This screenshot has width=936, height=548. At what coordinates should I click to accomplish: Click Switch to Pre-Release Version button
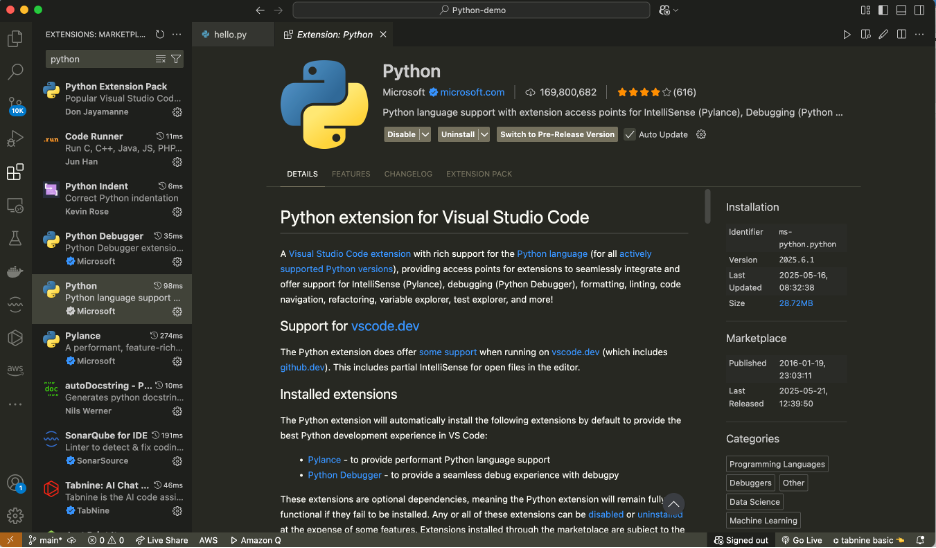coord(557,134)
